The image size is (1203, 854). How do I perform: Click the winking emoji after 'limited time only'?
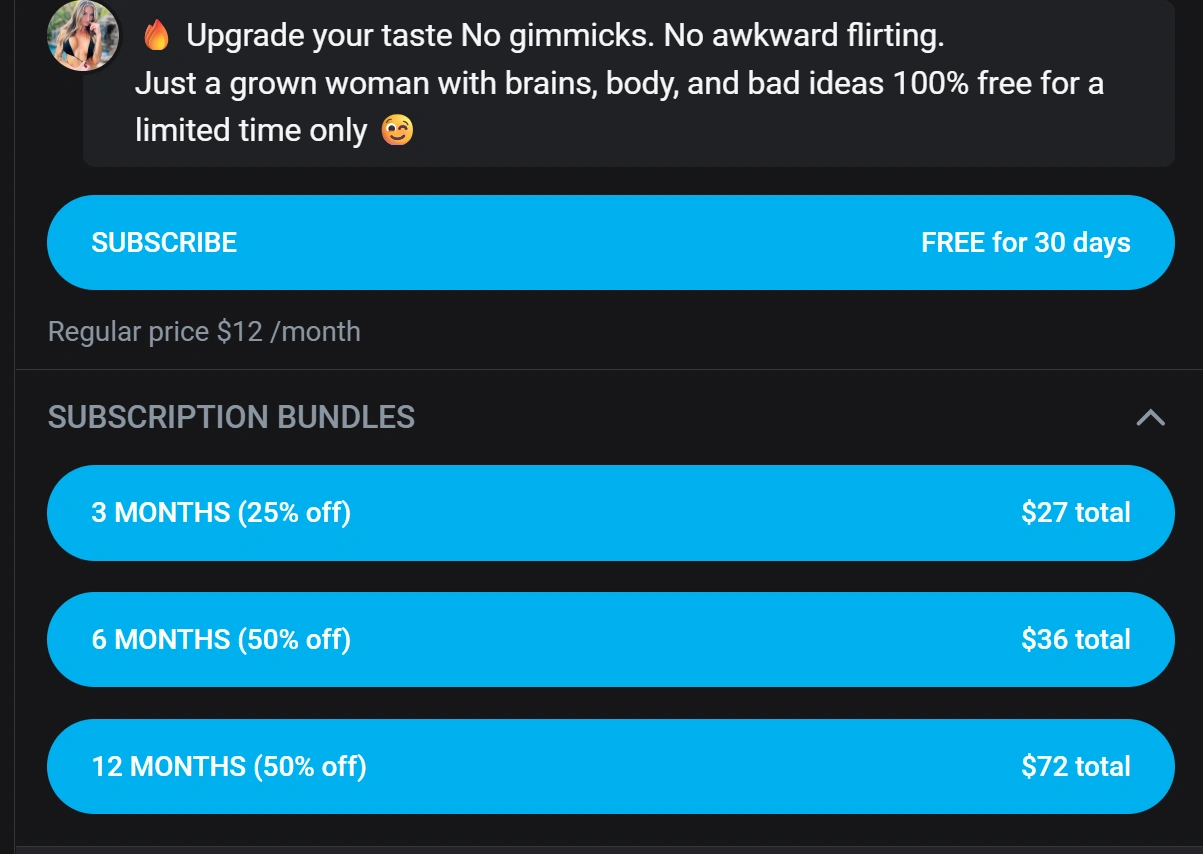tap(397, 131)
